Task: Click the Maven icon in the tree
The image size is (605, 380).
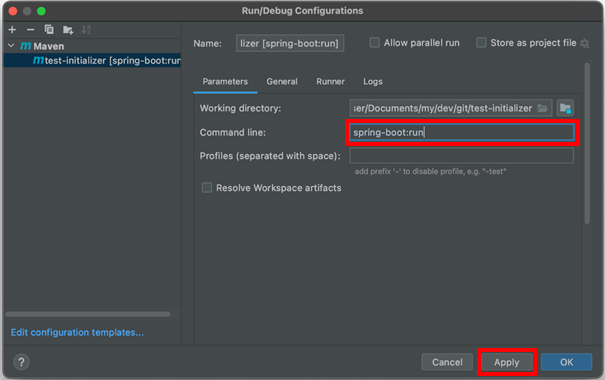Action: coord(25,46)
